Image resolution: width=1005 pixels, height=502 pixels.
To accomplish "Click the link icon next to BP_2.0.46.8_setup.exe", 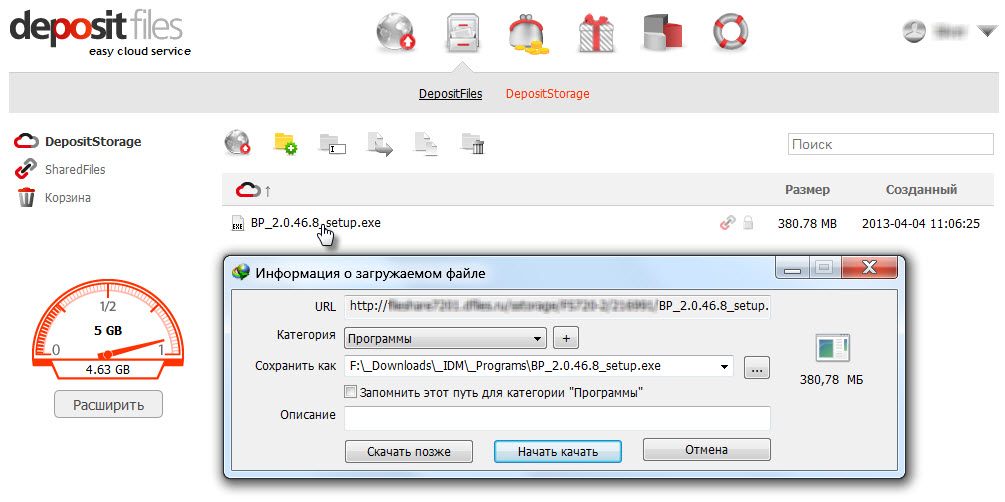I will [727, 224].
